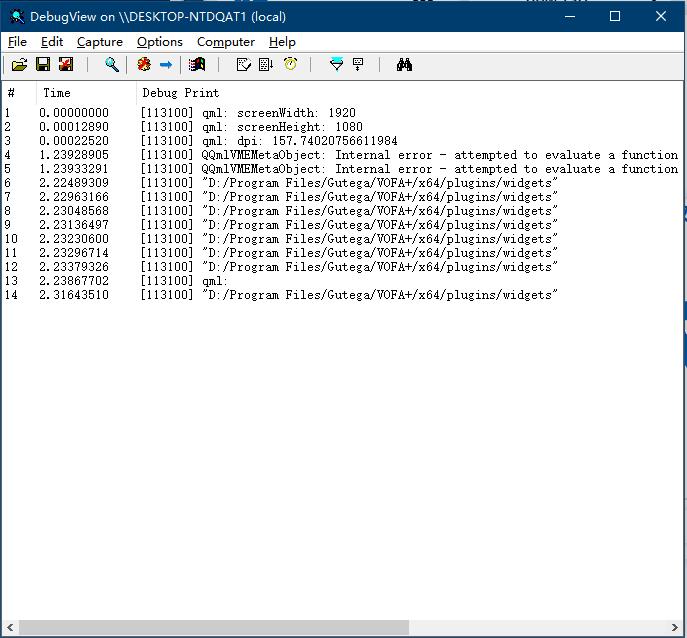687x638 pixels.
Task: Click time value 2.23048568
Action: point(74,211)
